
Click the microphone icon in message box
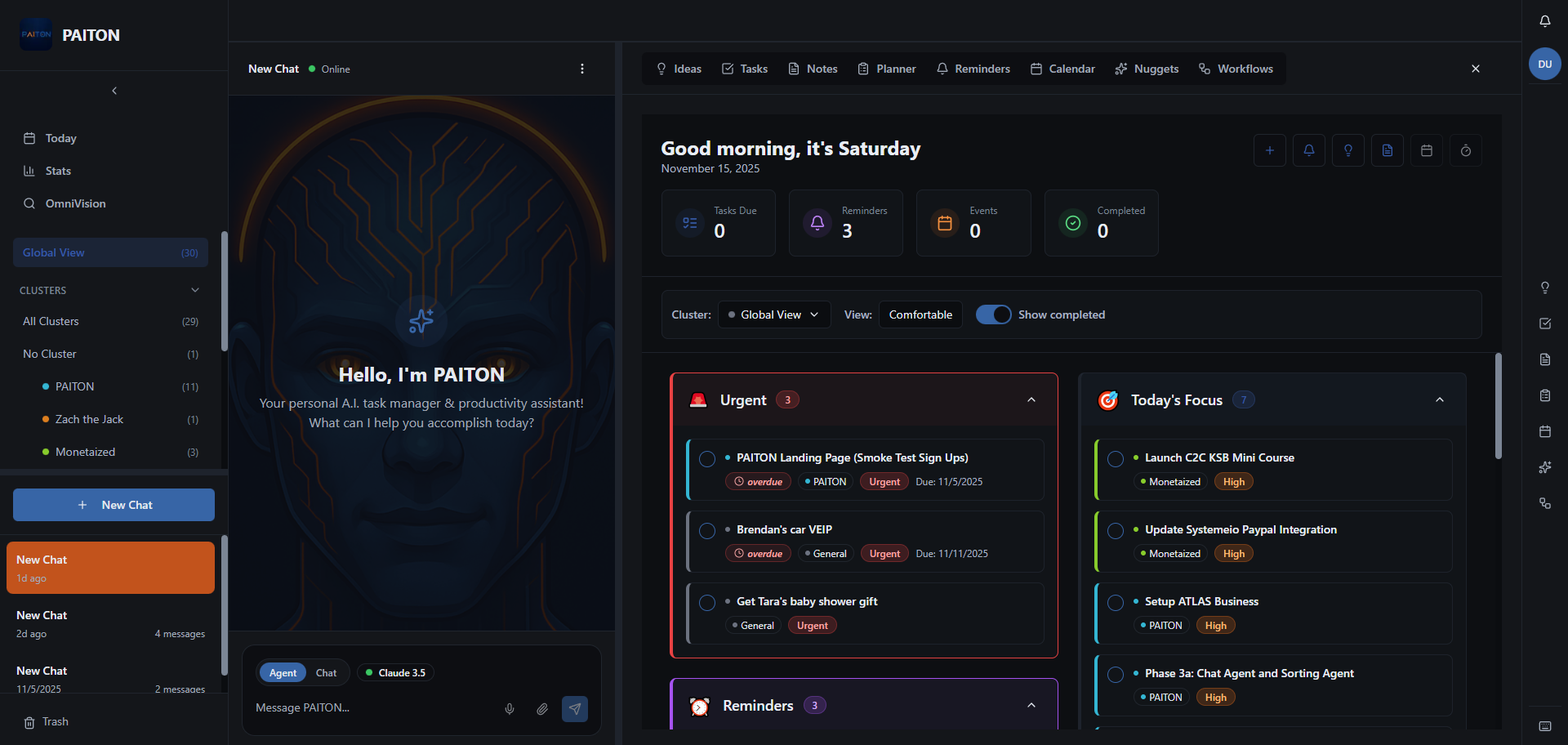click(x=510, y=709)
